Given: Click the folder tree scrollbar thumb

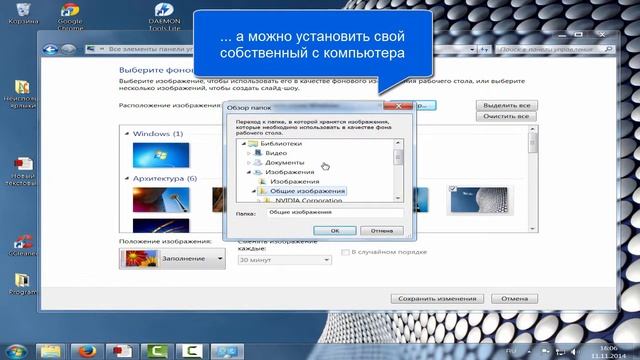Looking at the screenshot, I should [398, 157].
